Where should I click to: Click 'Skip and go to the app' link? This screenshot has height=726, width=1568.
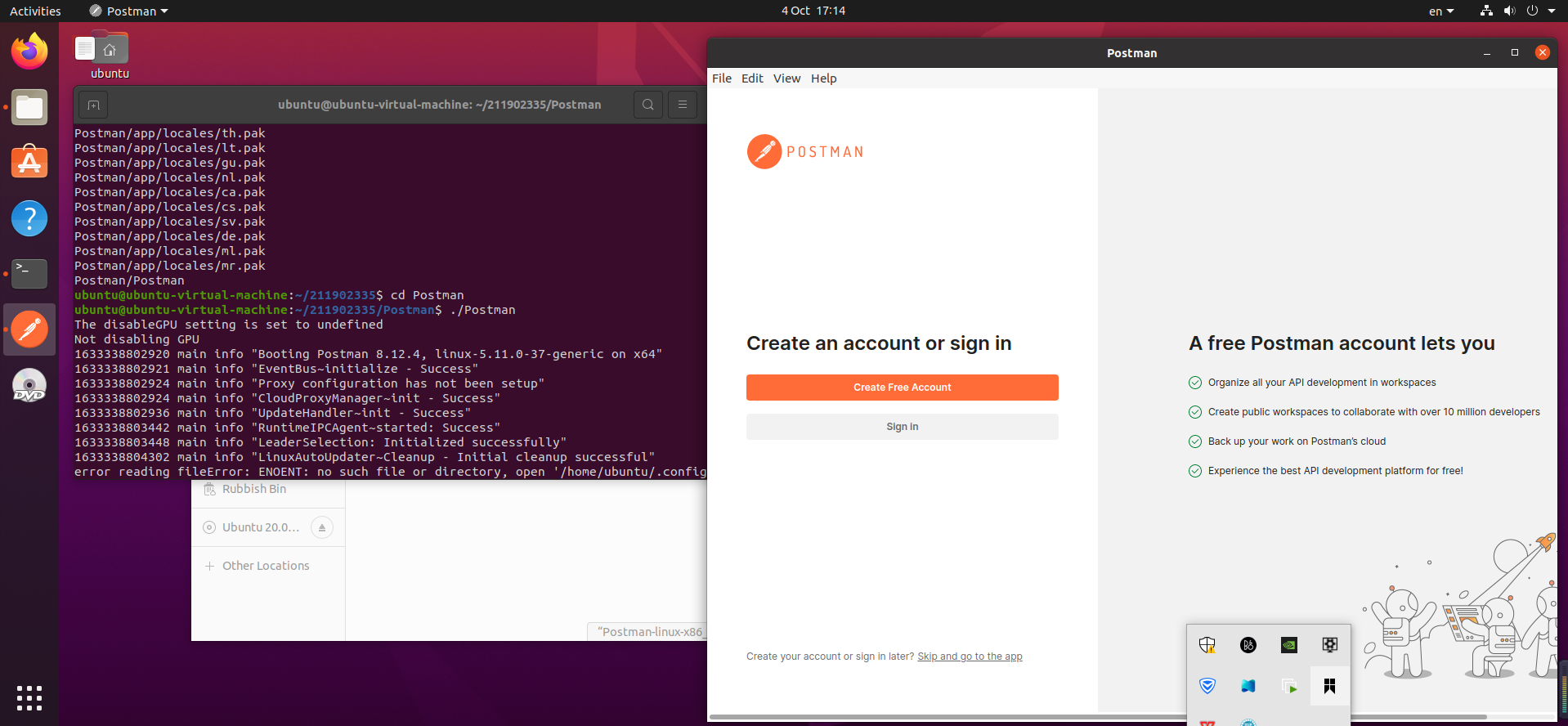coord(970,657)
